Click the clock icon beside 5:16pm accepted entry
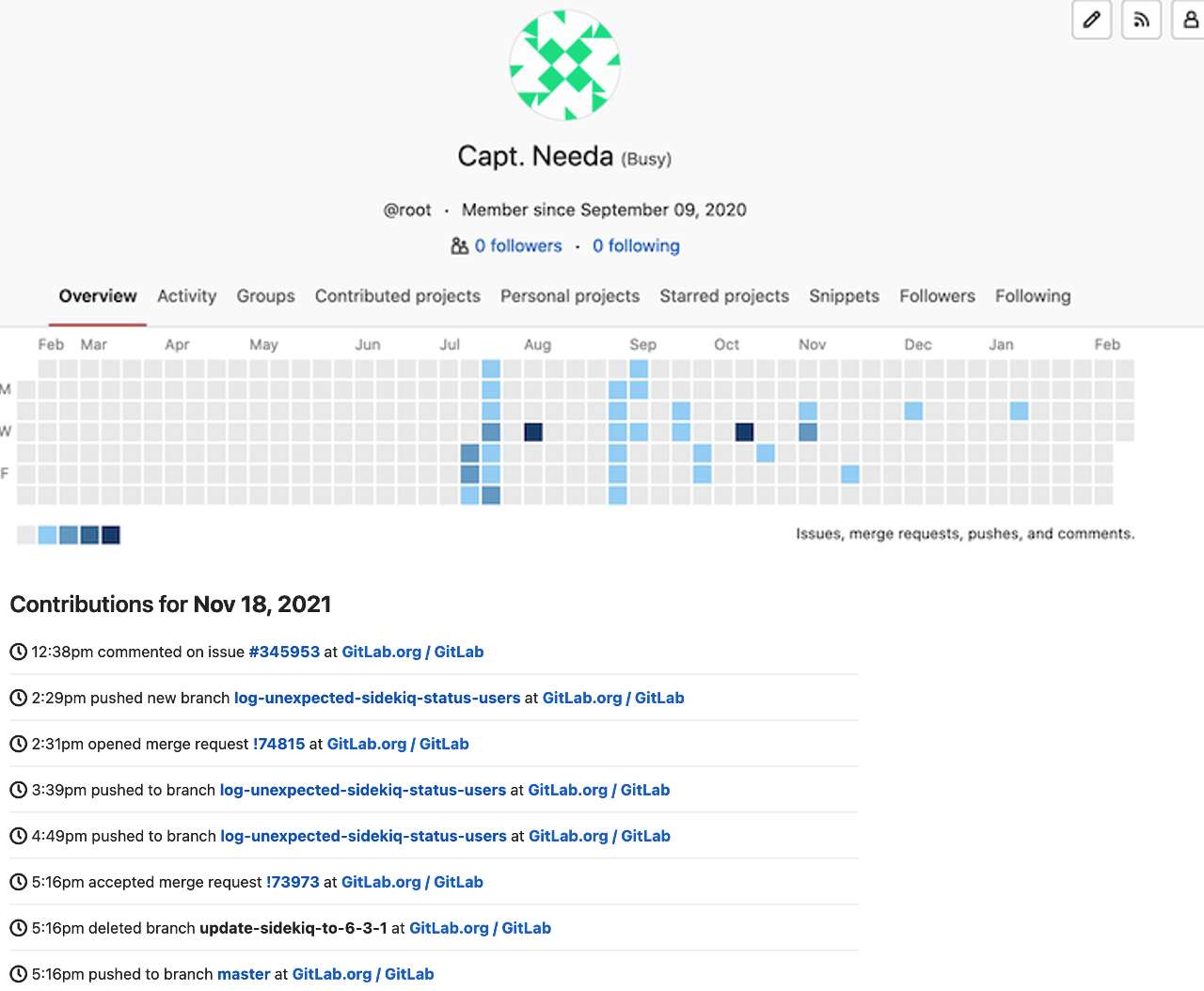This screenshot has width=1204, height=991. pyautogui.click(x=18, y=882)
